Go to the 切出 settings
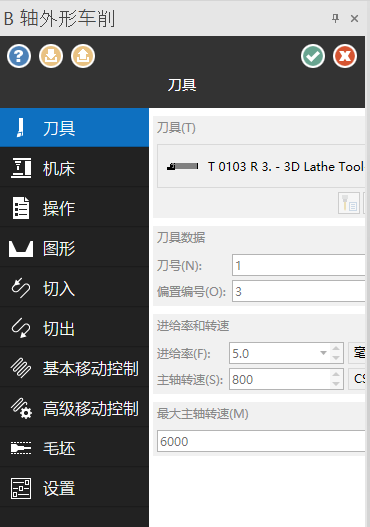Image resolution: width=370 pixels, height=527 pixels. point(74,328)
